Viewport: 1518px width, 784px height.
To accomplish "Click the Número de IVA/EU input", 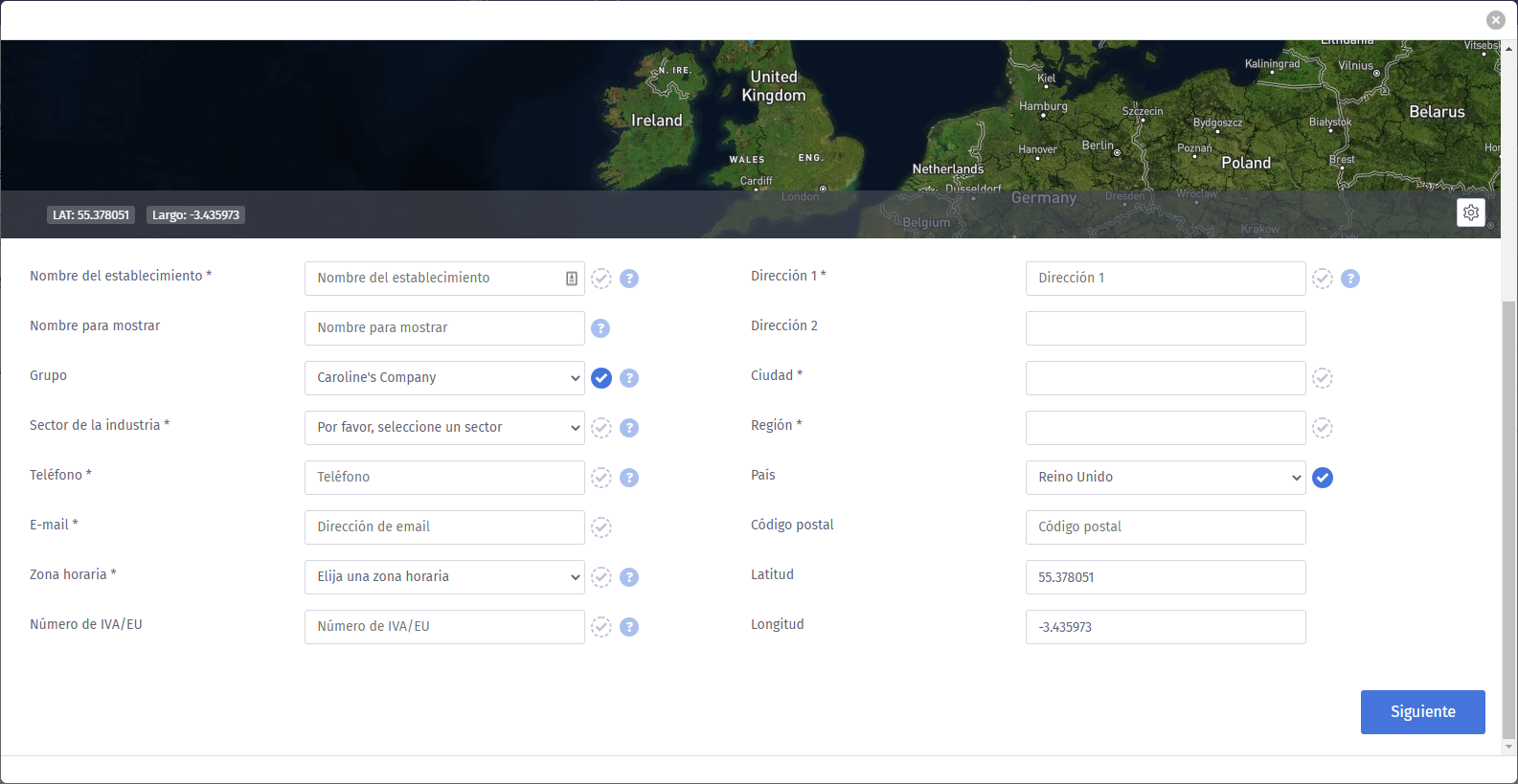I will point(444,627).
